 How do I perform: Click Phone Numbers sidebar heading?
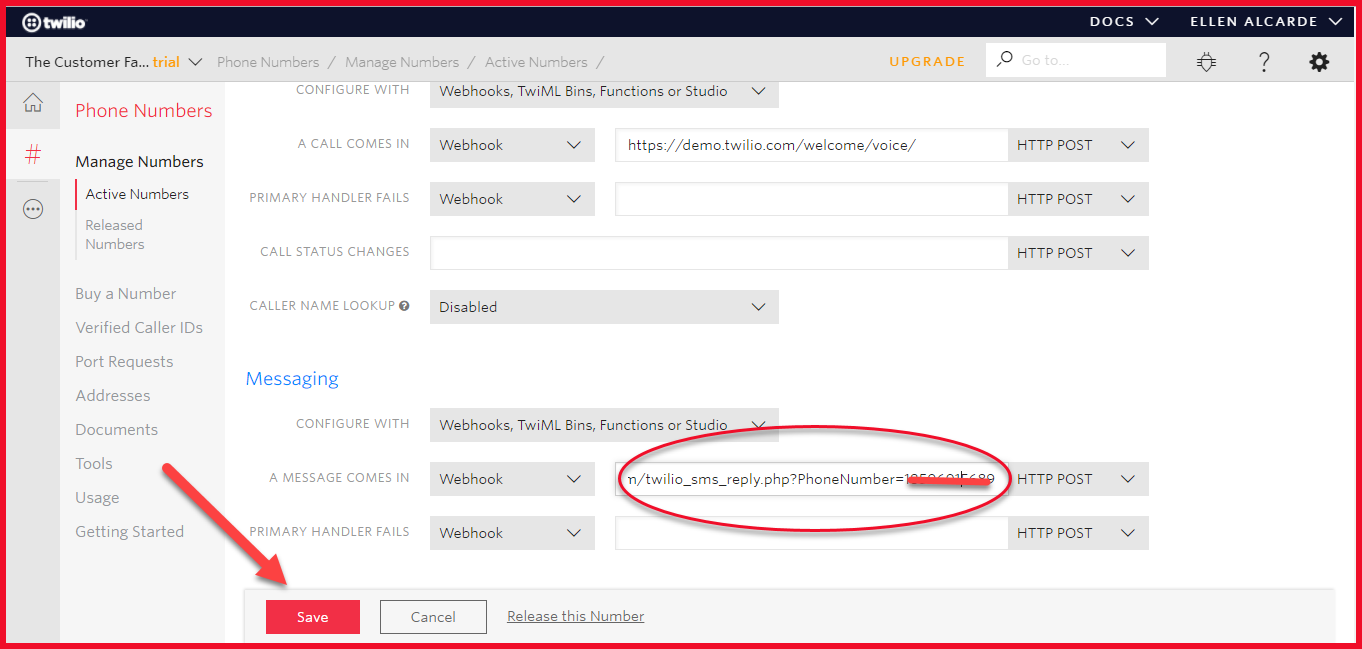[144, 111]
